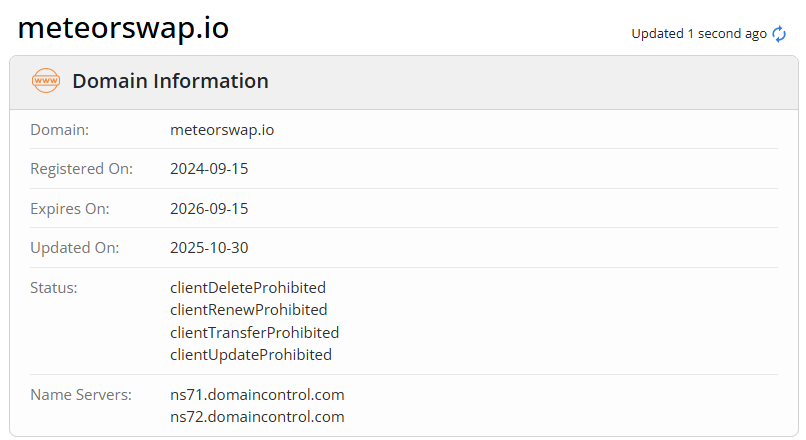Click the 'Updated 1 second ago' text

698,34
